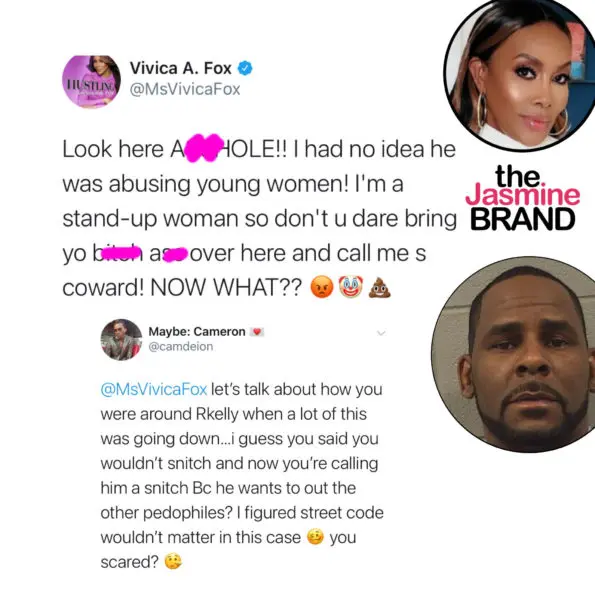The width and height of the screenshot is (595, 595).
Task: Click the 'Maybe: Cameron' display name
Action: (197, 332)
